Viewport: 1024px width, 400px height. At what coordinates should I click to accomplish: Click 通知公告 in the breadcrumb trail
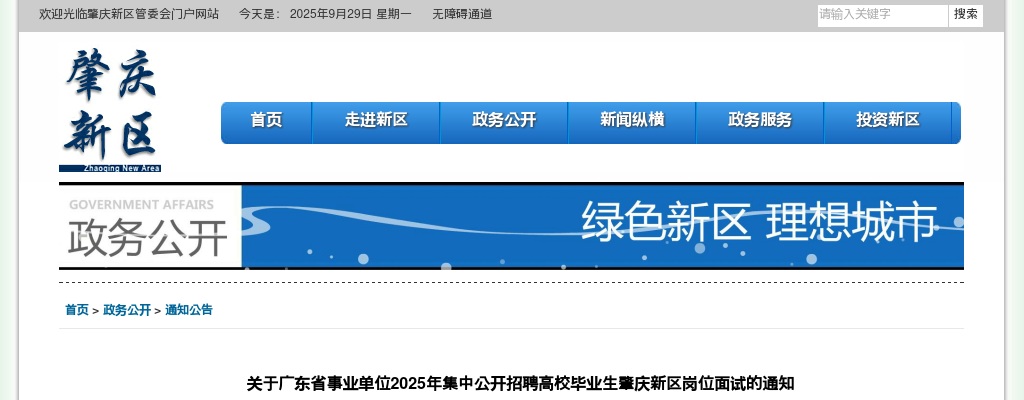(189, 311)
